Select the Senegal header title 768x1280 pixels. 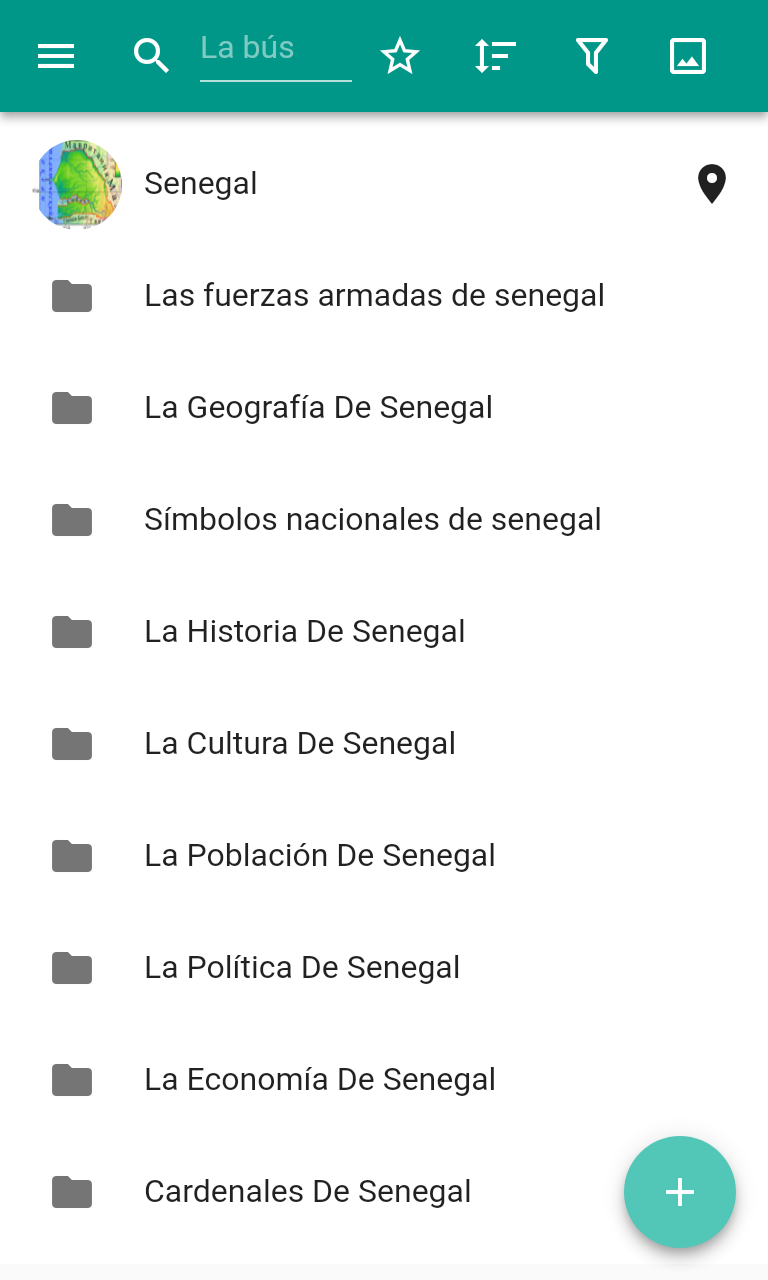201,184
